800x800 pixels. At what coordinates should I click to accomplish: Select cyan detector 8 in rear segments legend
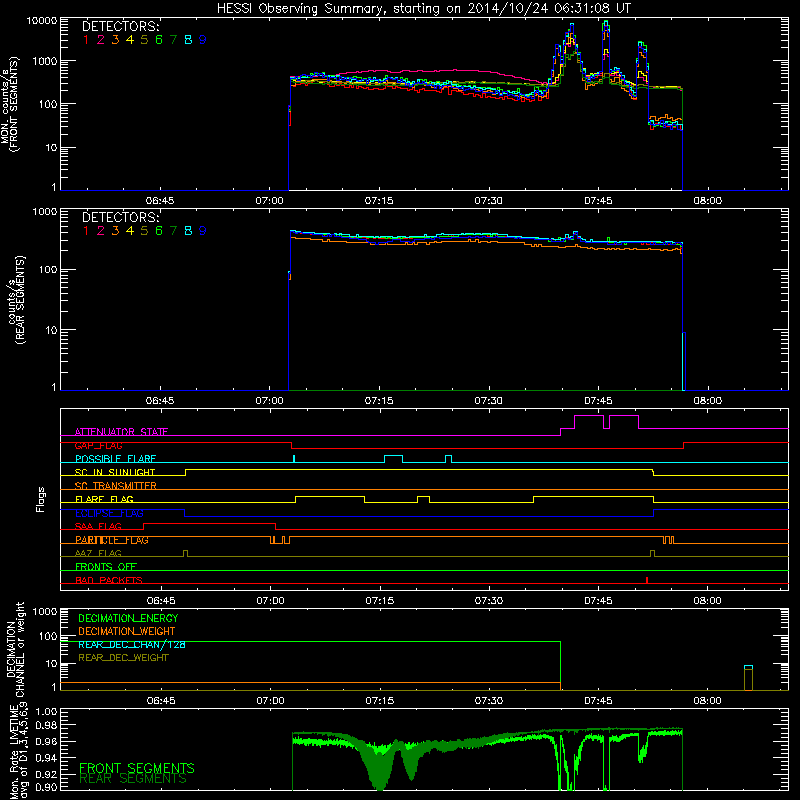pos(188,231)
